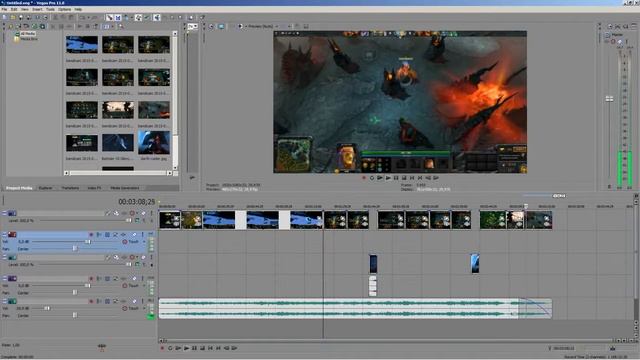
Task: Click the Save project disk icon
Action: pos(21,18)
